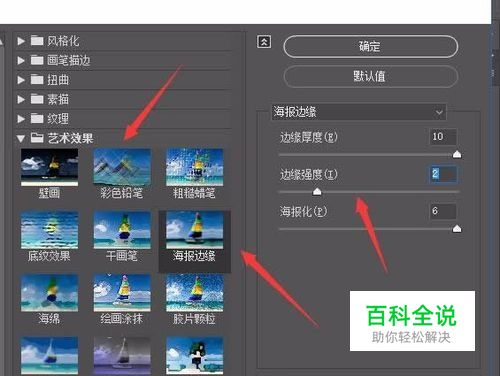Select the 干画笔 filter thumbnail
The width and height of the screenshot is (500, 376).
click(122, 230)
